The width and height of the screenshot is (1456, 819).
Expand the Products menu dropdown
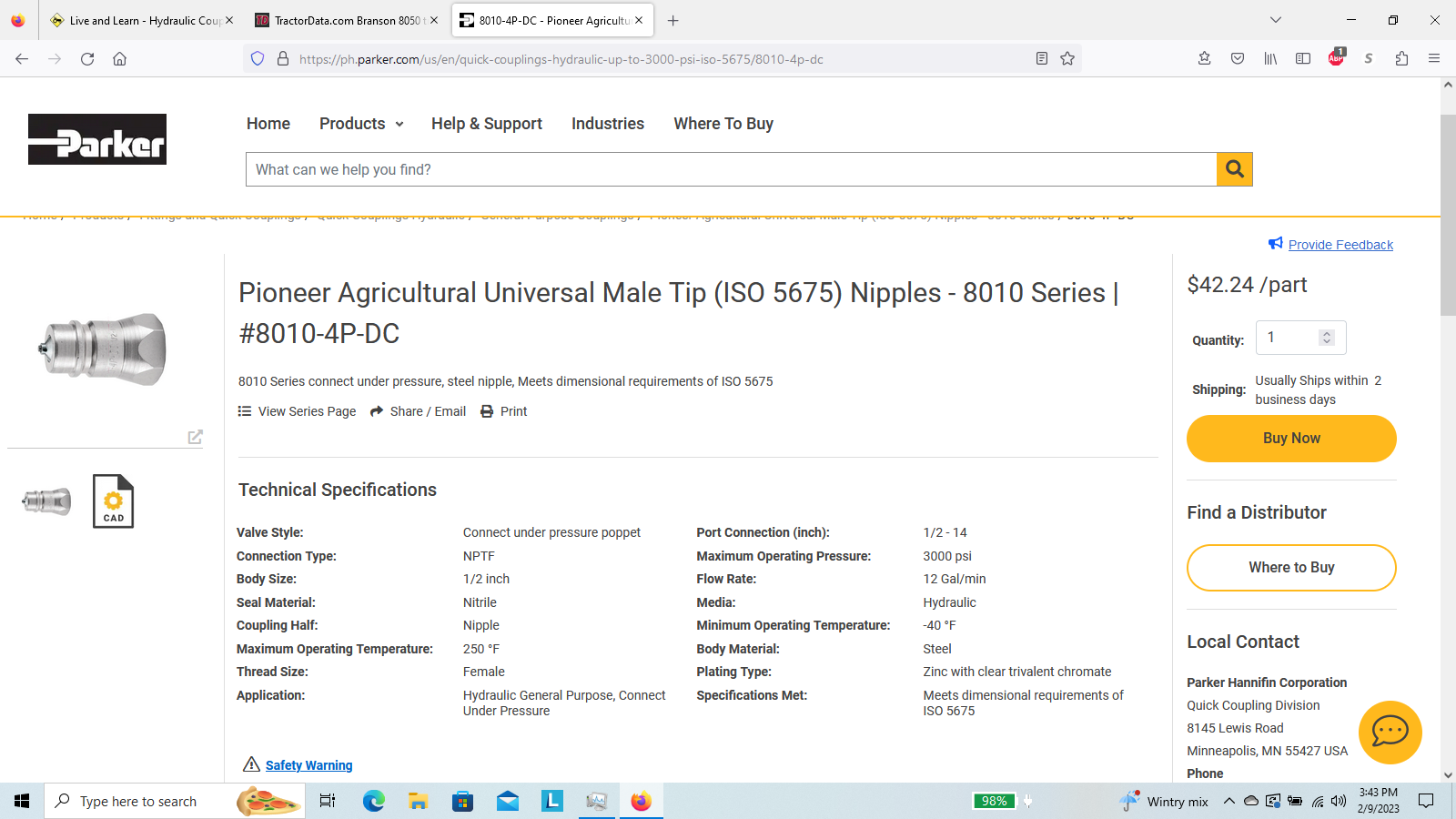pyautogui.click(x=361, y=124)
